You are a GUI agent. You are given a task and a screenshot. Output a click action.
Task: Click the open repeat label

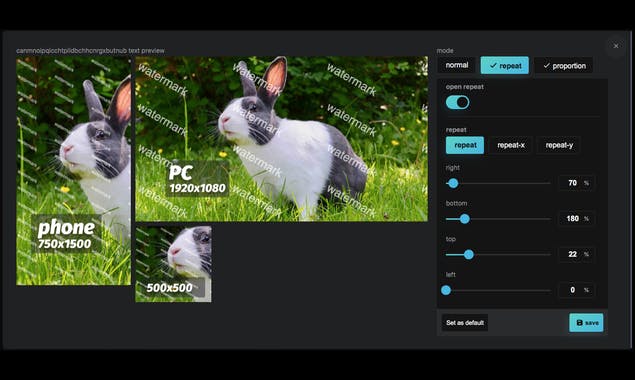pyautogui.click(x=465, y=87)
